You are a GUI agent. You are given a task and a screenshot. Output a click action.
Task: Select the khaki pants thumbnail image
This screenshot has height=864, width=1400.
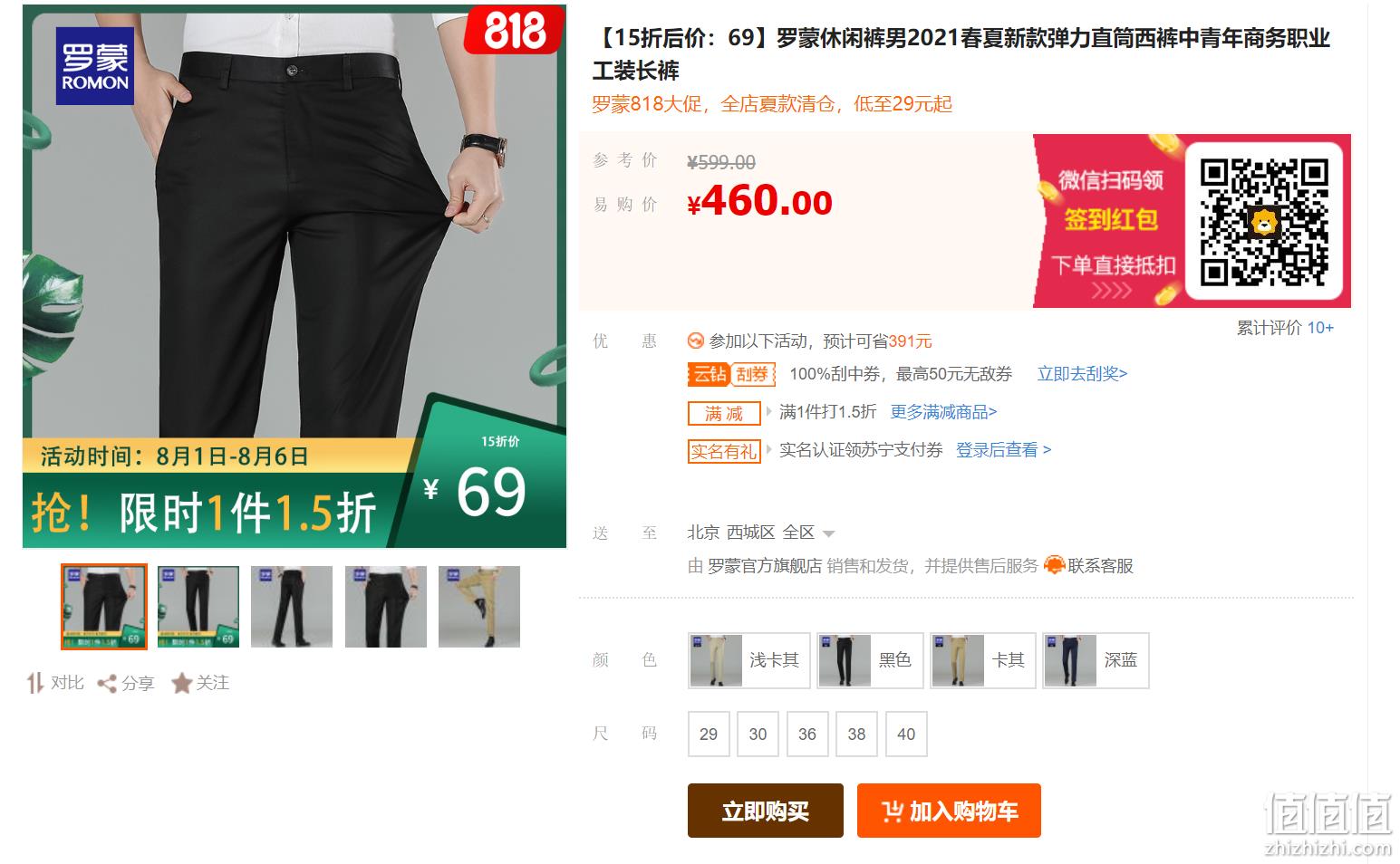coord(479,607)
